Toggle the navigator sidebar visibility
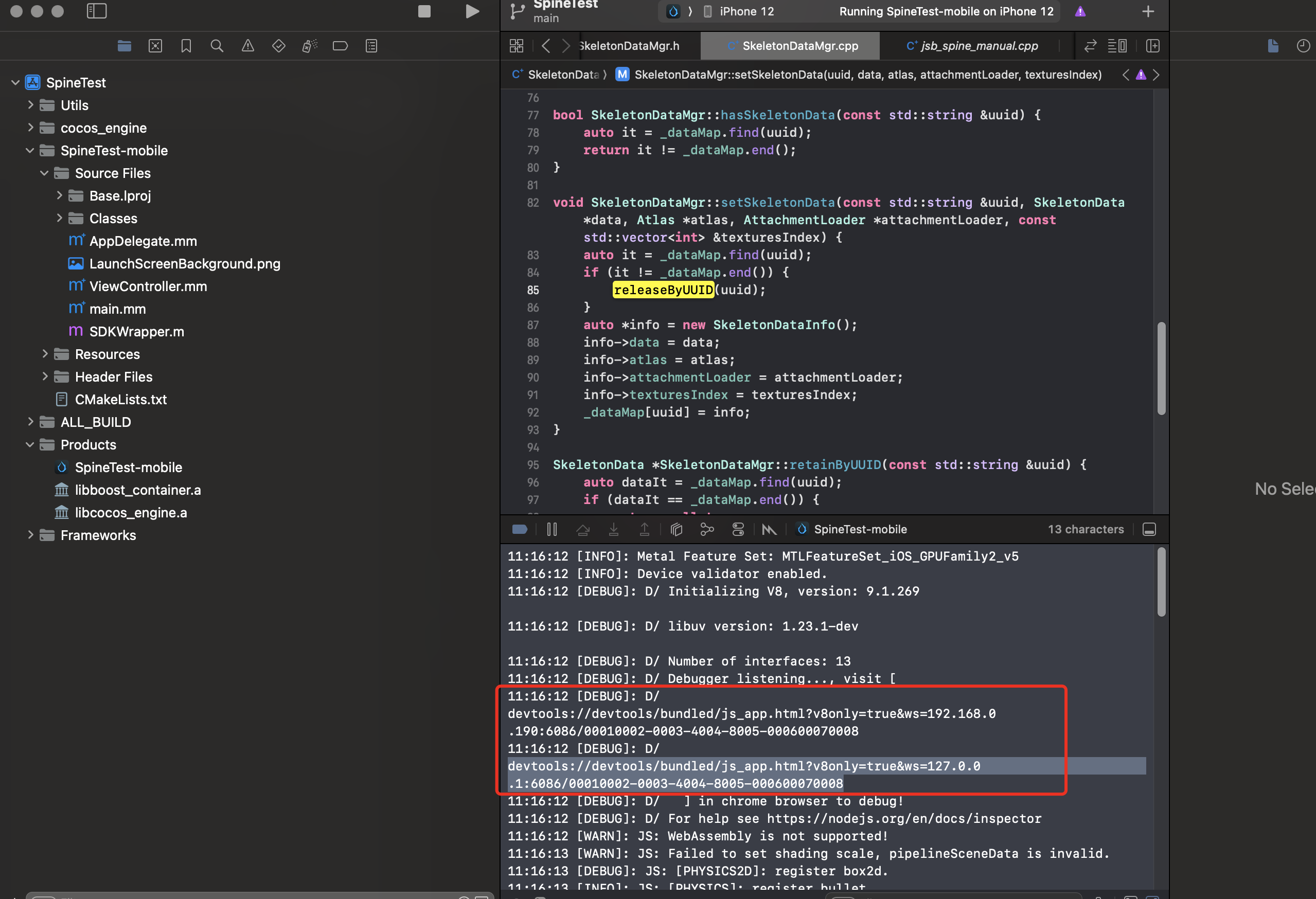Viewport: 1316px width, 899px height. pyautogui.click(x=97, y=11)
